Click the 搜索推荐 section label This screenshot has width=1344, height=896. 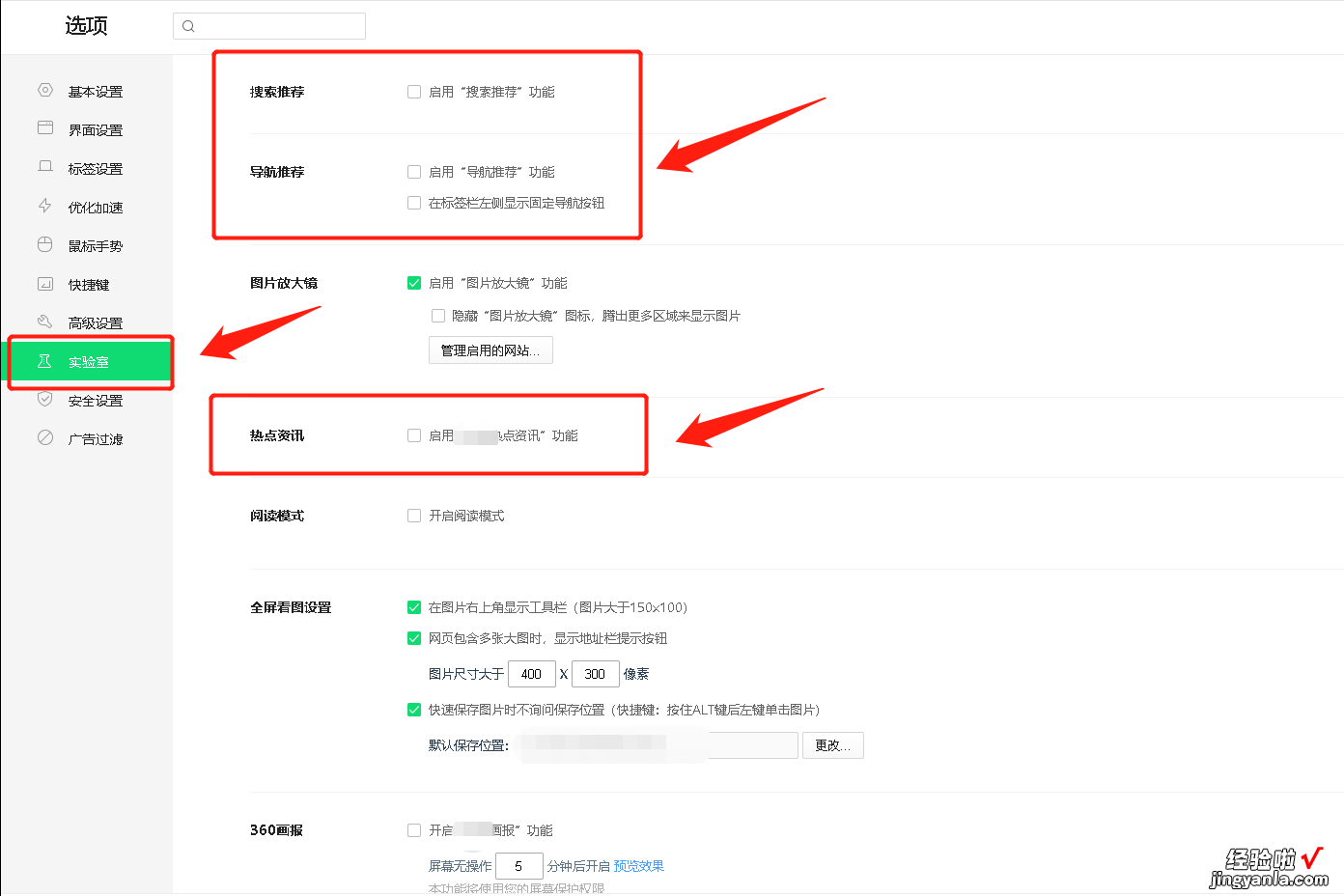click(x=277, y=92)
